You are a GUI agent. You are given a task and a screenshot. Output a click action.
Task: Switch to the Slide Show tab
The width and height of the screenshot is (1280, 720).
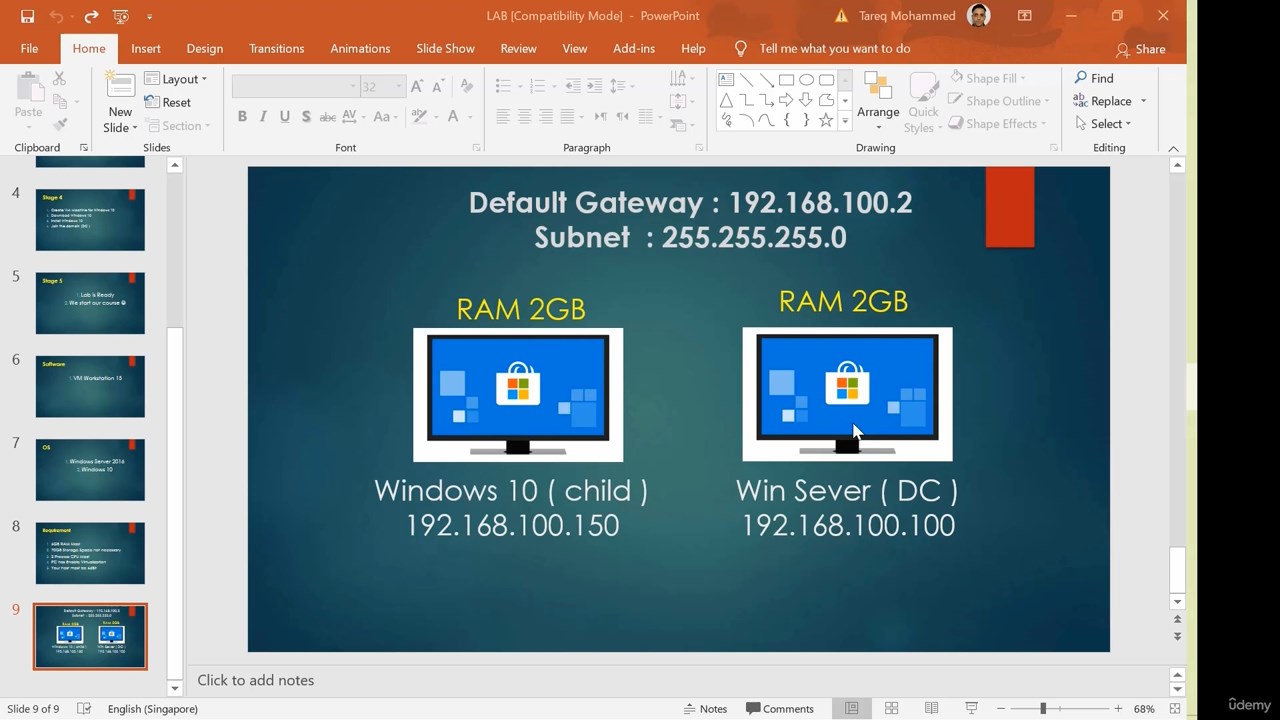[x=445, y=48]
